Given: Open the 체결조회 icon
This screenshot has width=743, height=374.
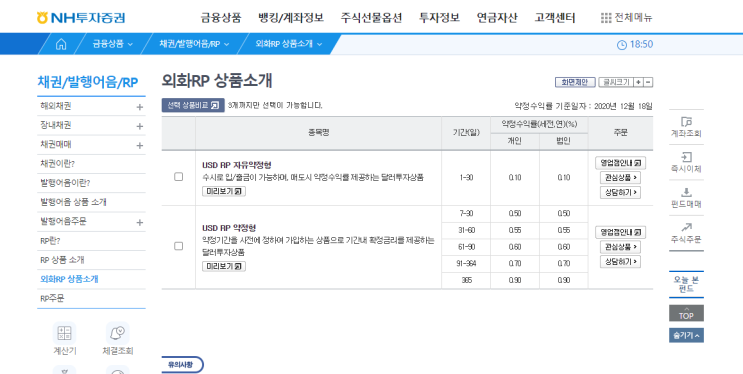Looking at the screenshot, I should point(118,333).
